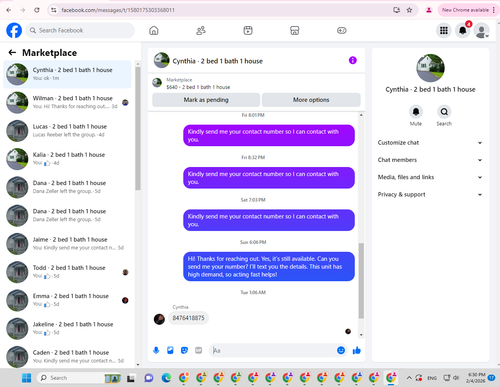The width and height of the screenshot is (500, 387).
Task: Choose a GIF icon
Action: [x=198, y=350]
